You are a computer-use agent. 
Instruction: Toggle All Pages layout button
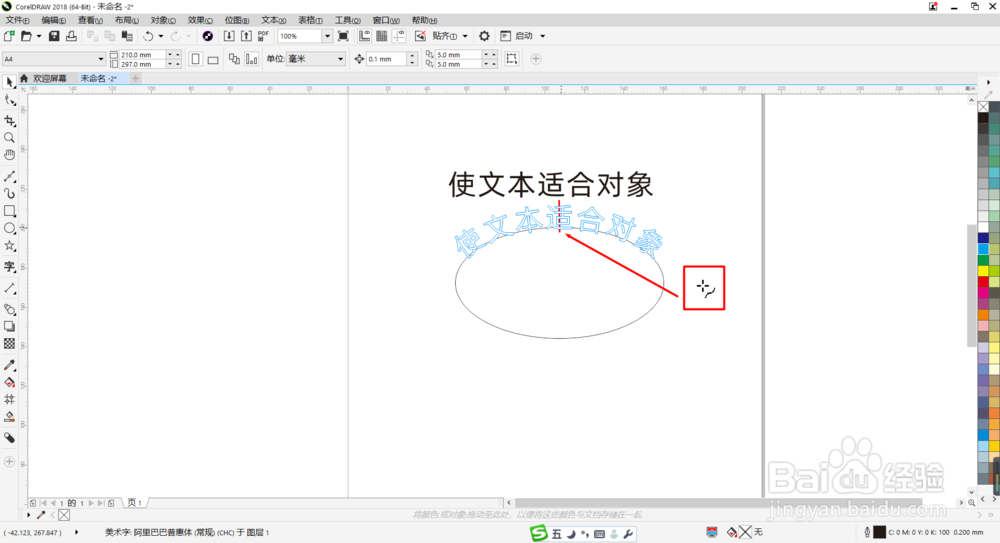(234, 59)
